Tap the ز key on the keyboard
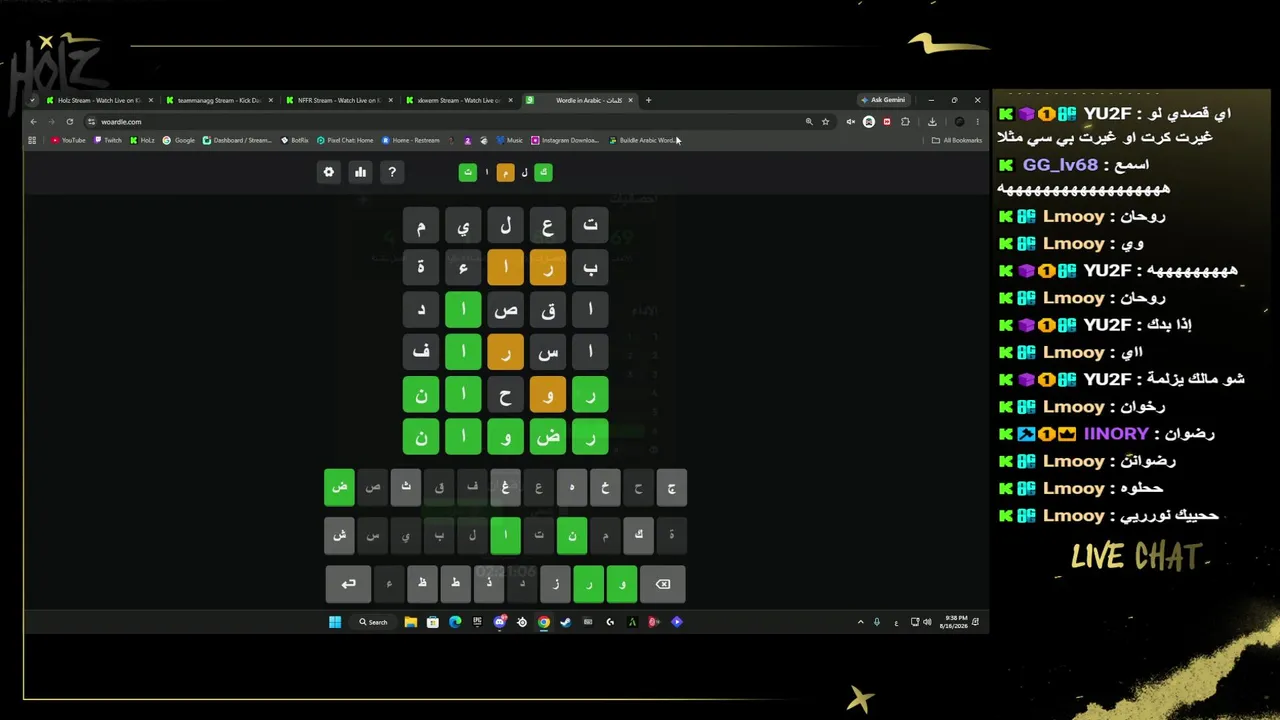Image resolution: width=1280 pixels, height=720 pixels. coord(555,584)
